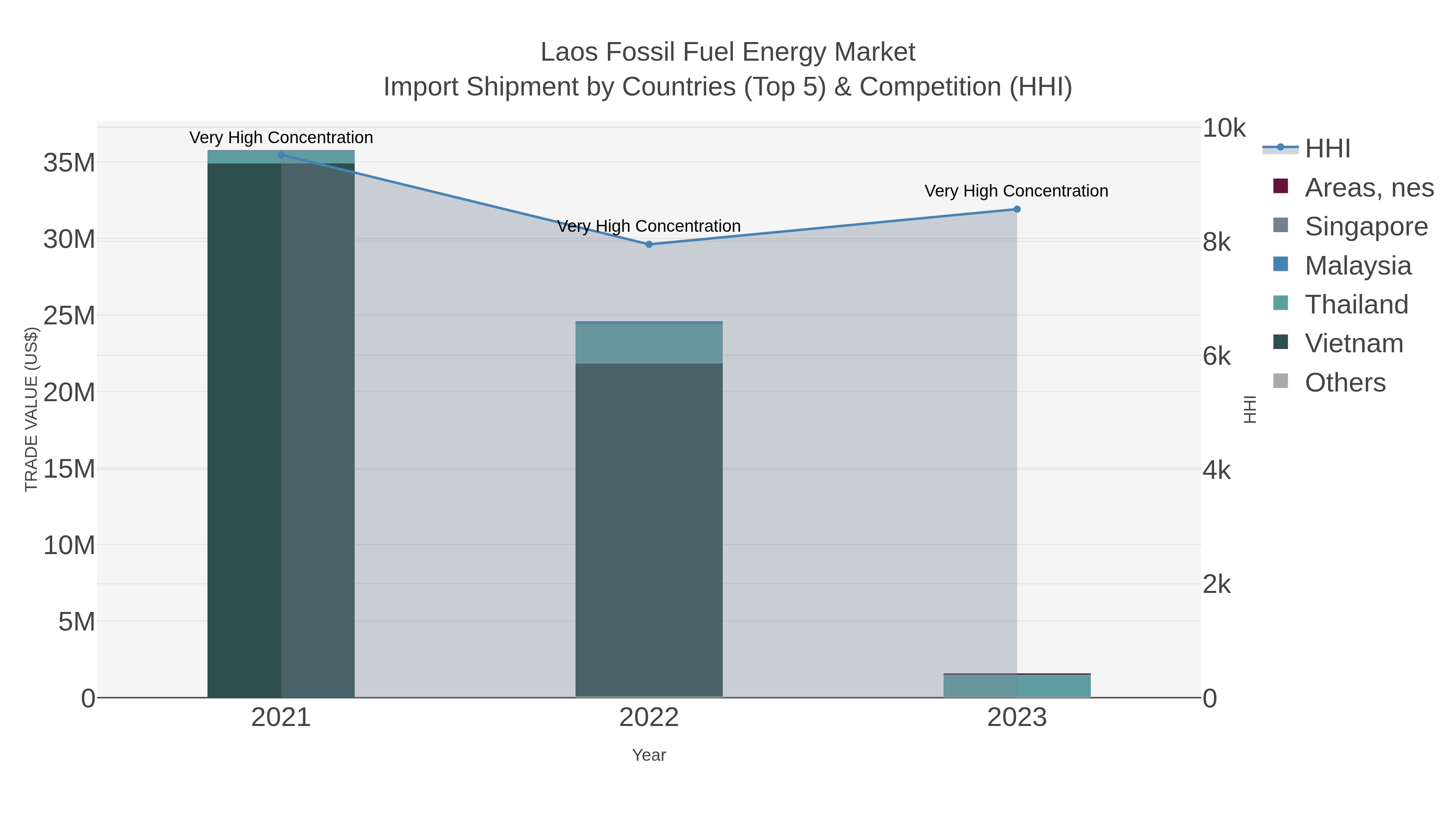The width and height of the screenshot is (1456, 819).
Task: Click the Singapore gray-blue color swatch
Action: 1280,225
